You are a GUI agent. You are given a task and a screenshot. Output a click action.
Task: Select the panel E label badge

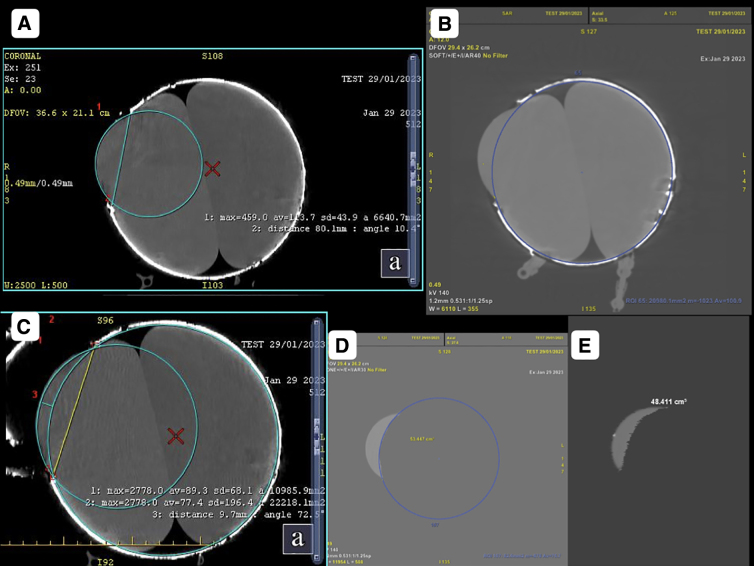pos(585,345)
